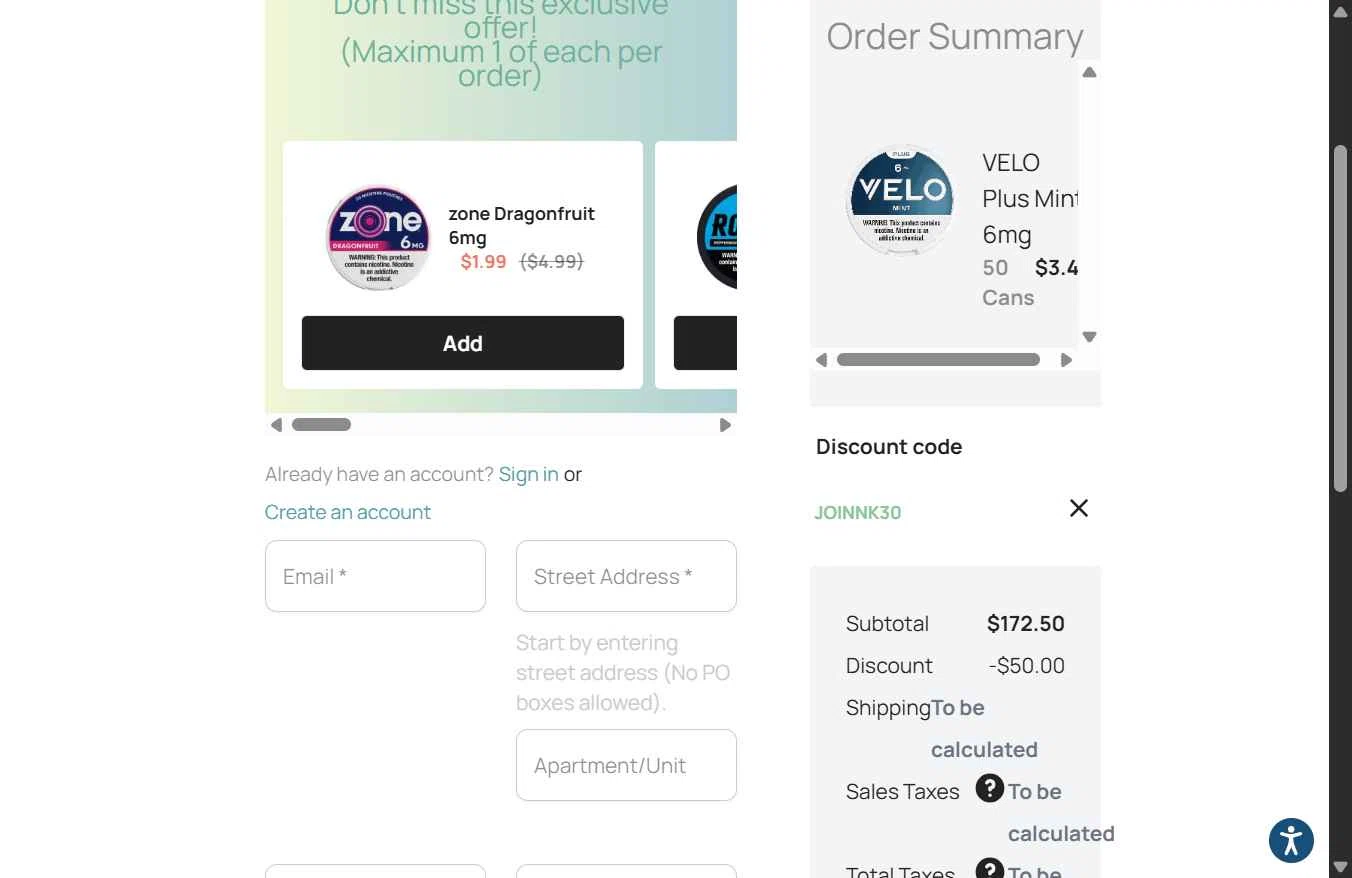
Task: Focus the Apartment/Unit input field
Action: pyautogui.click(x=626, y=765)
